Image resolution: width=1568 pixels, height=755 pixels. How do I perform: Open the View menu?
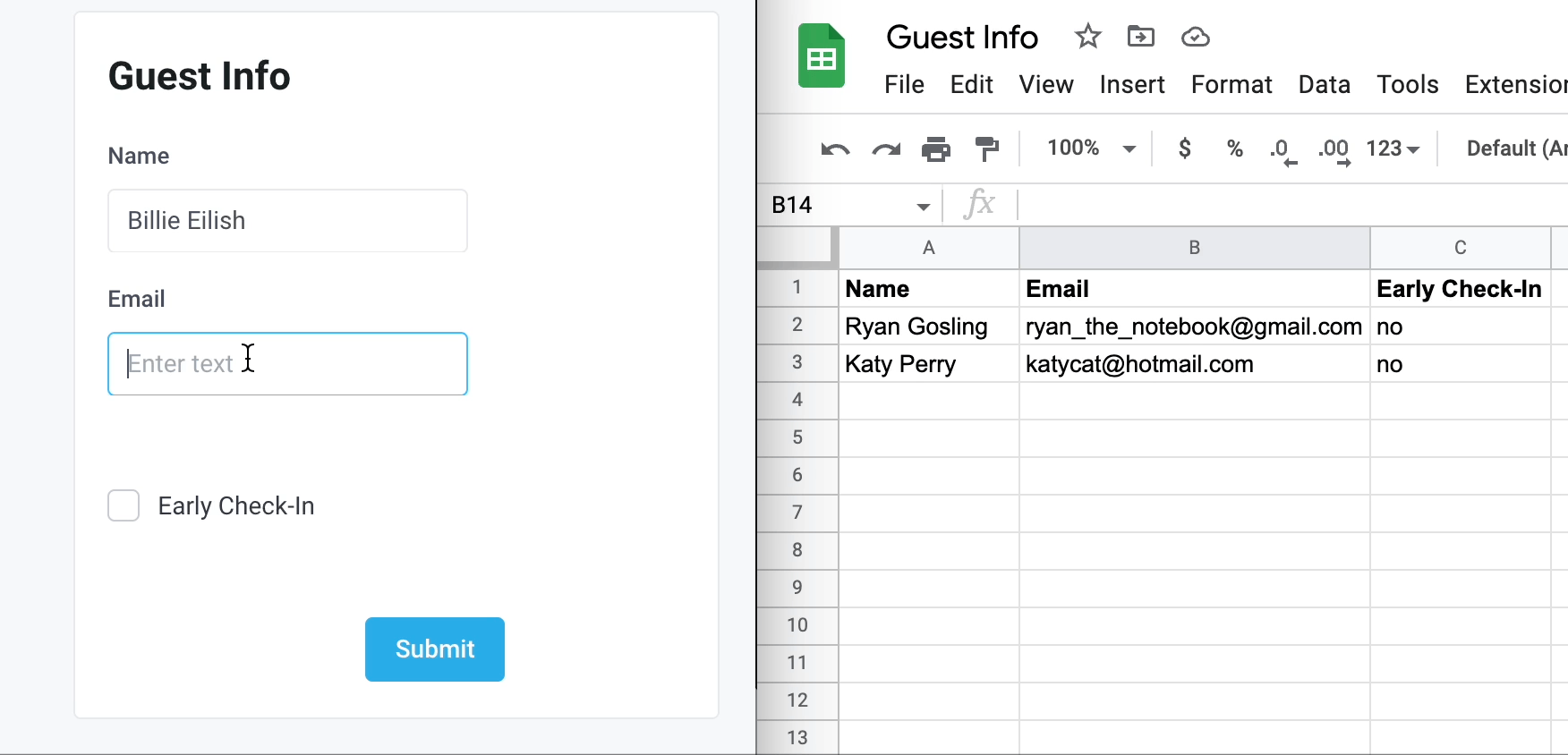coord(1045,85)
